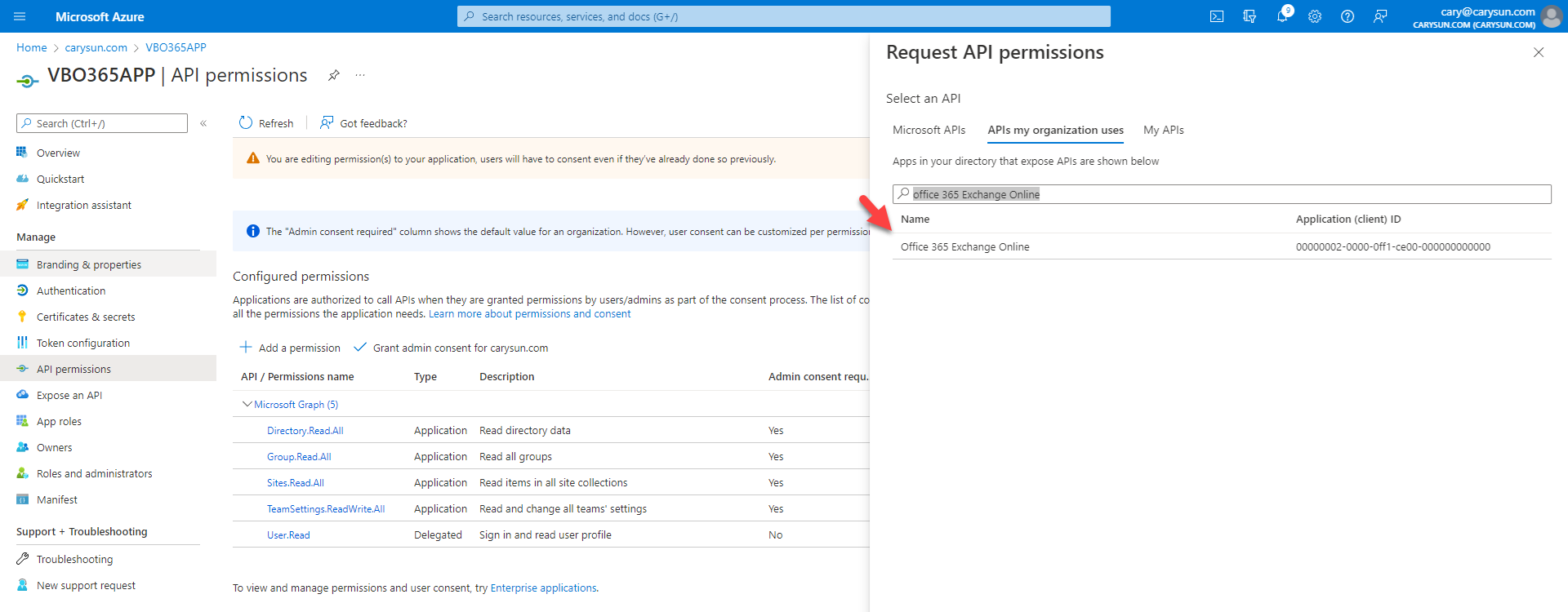Open the more options ellipsis beside title
This screenshot has width=1568, height=612.
click(x=360, y=75)
